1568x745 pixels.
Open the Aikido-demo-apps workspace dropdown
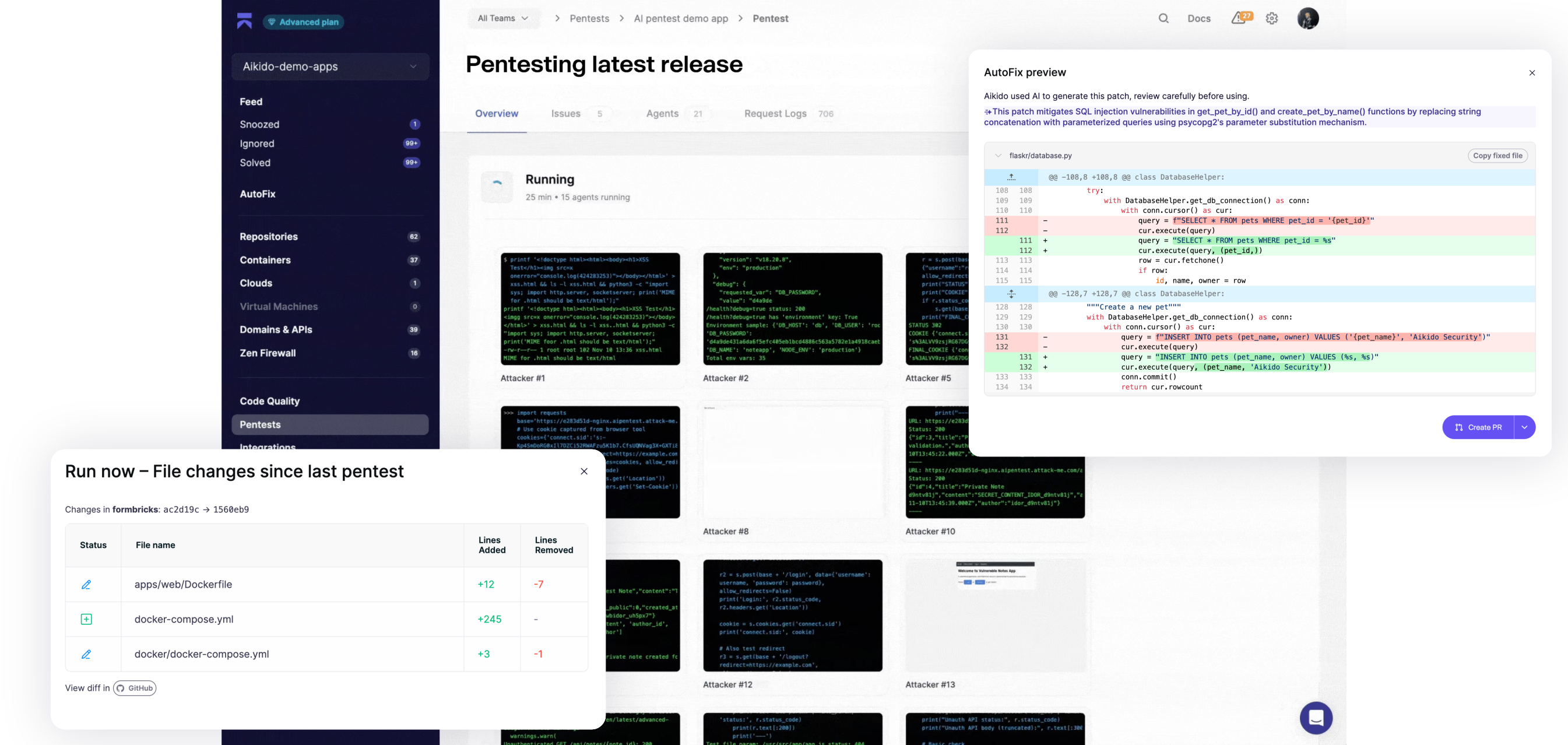[x=330, y=66]
